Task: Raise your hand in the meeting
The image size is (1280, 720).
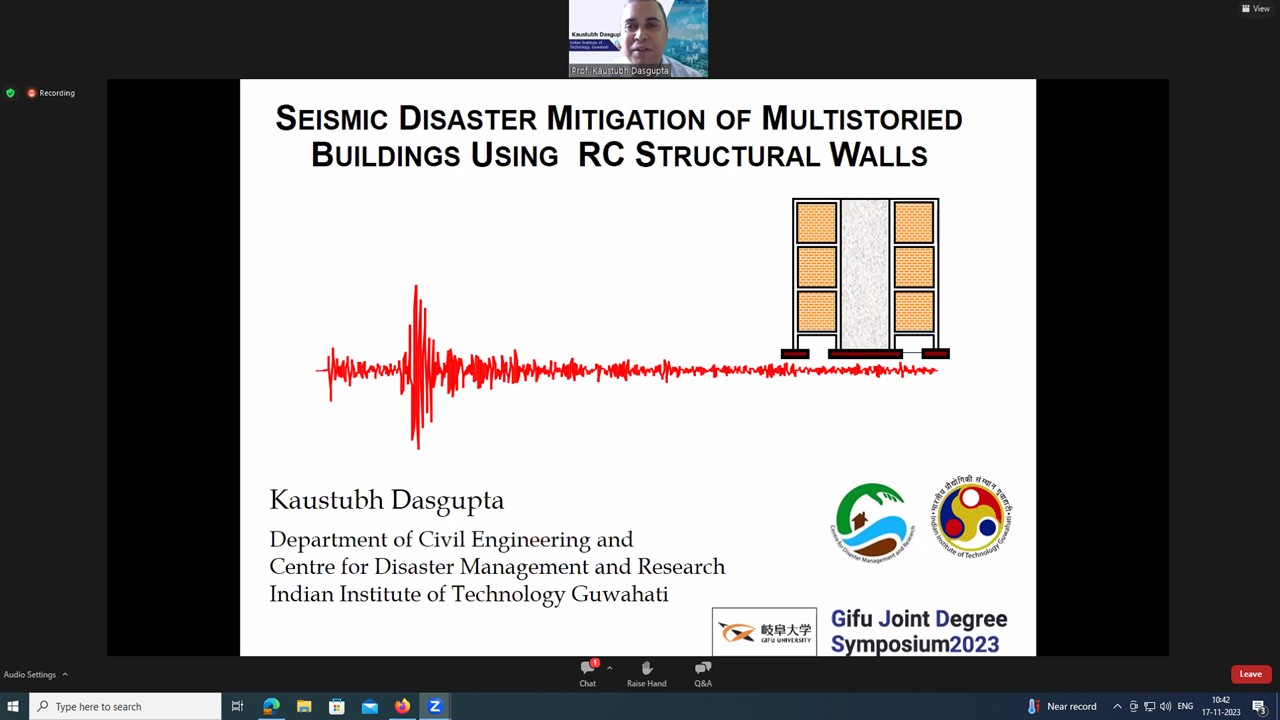Action: click(x=646, y=674)
